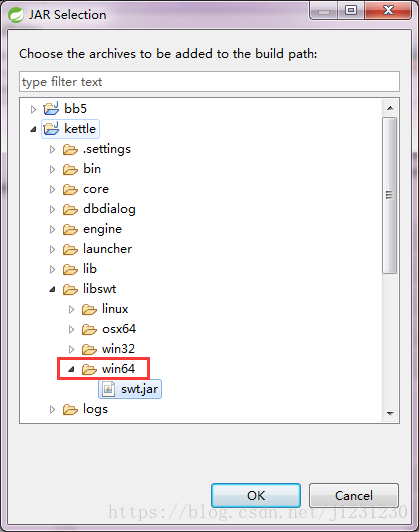Image resolution: width=419 pixels, height=532 pixels.
Task: Select the win64 label
Action: click(x=118, y=369)
